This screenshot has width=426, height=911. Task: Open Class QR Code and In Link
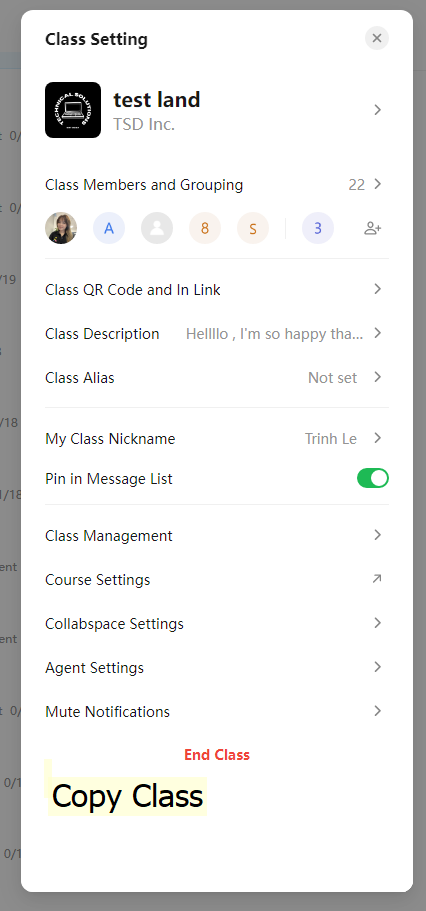[x=217, y=289]
